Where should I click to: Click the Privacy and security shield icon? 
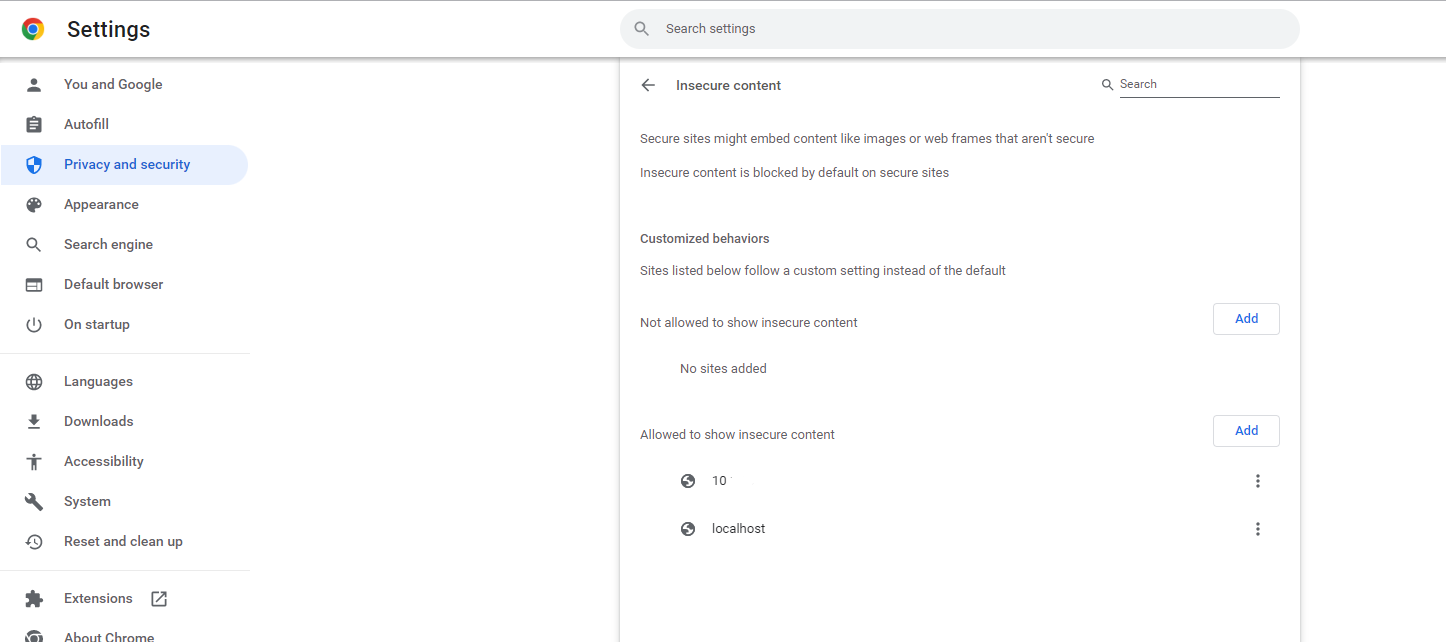[x=34, y=165]
